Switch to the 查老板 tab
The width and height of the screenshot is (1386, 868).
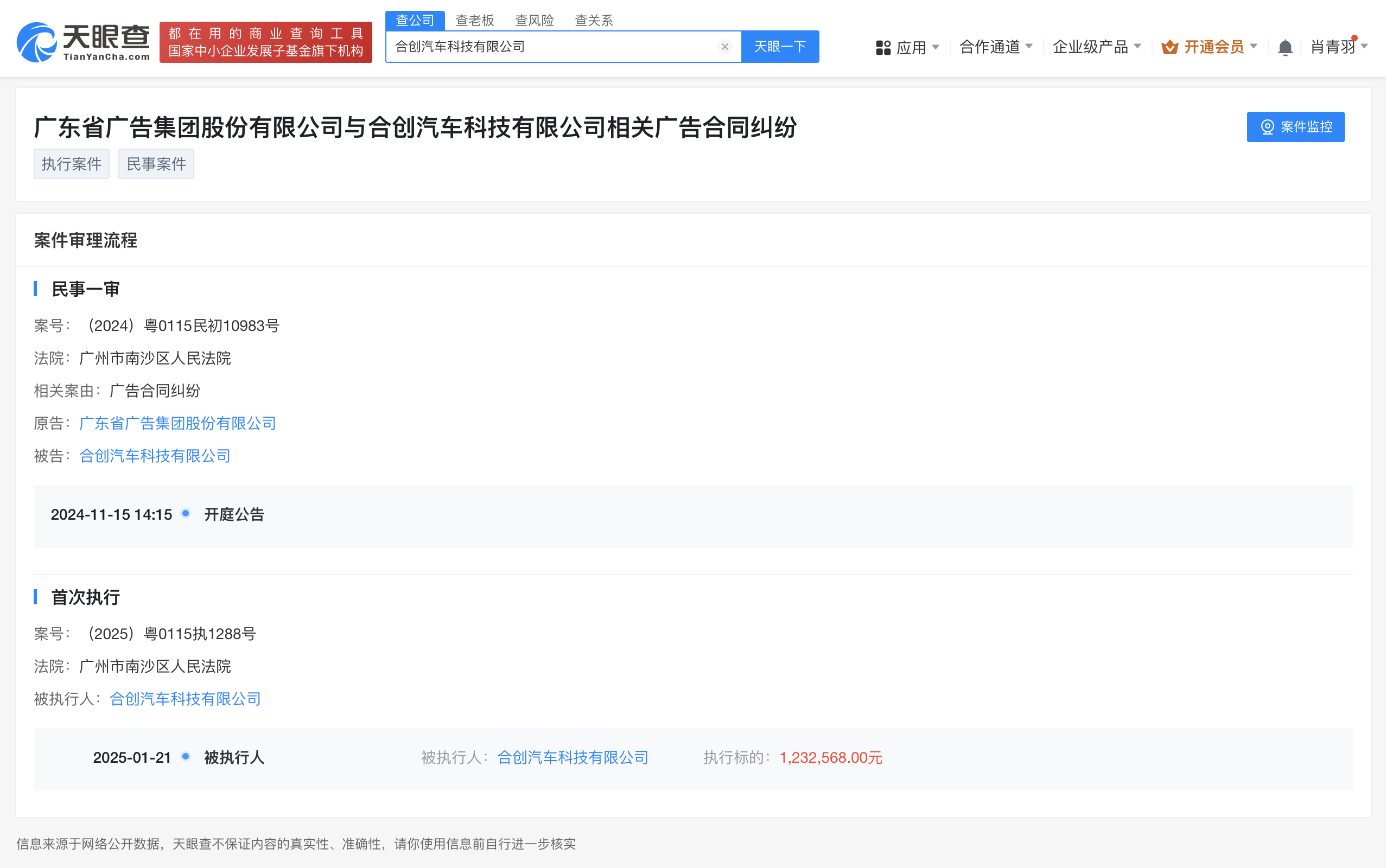click(x=474, y=21)
